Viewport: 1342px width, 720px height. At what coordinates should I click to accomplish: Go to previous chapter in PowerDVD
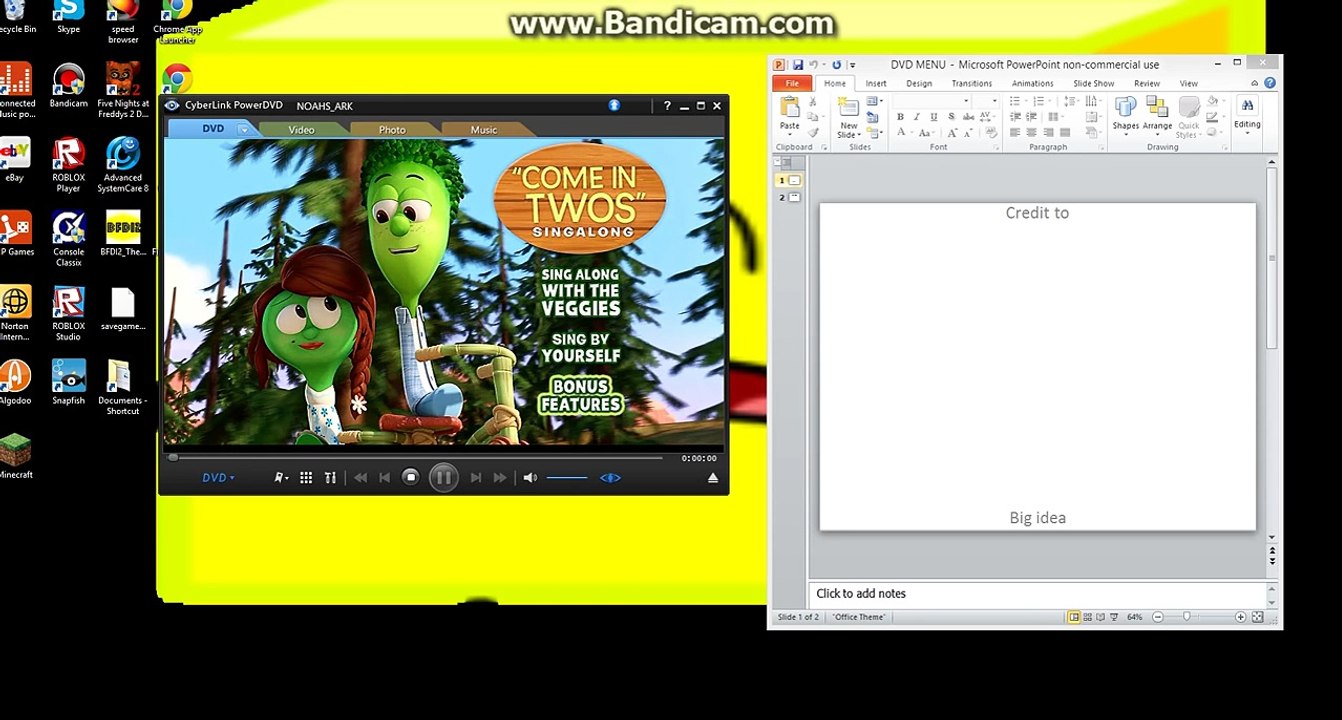(384, 478)
